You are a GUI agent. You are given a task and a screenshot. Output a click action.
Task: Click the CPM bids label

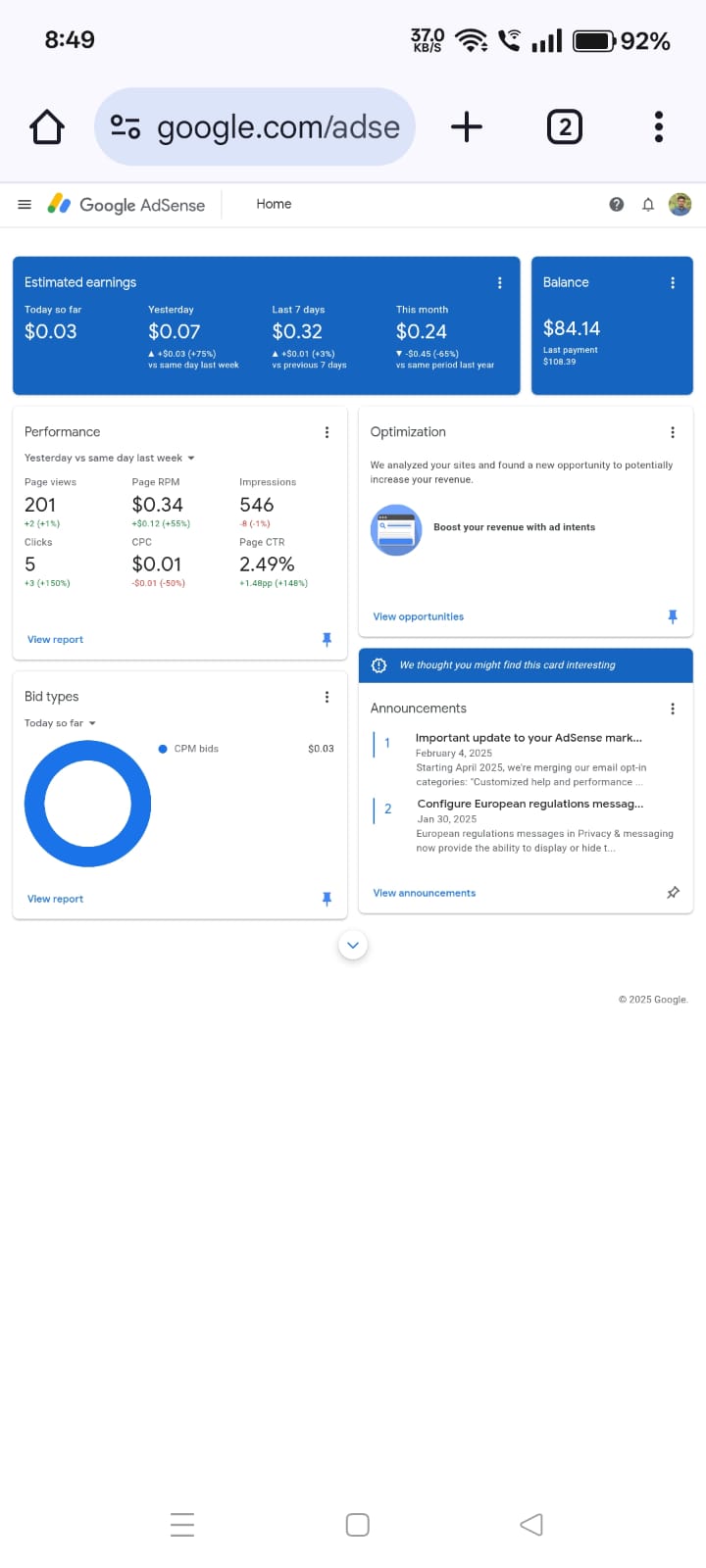(x=196, y=749)
